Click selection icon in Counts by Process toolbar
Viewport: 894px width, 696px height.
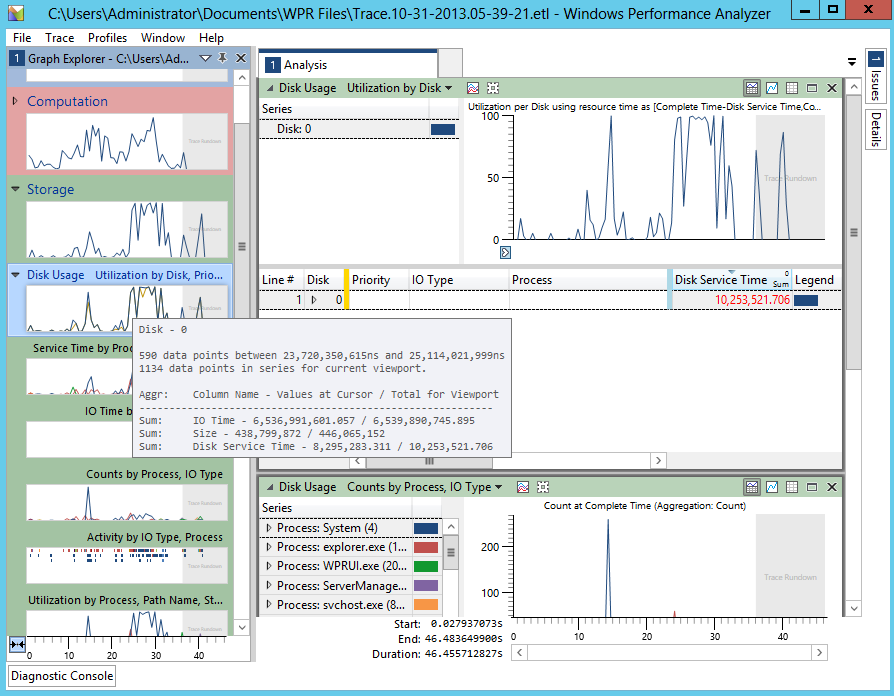543,487
